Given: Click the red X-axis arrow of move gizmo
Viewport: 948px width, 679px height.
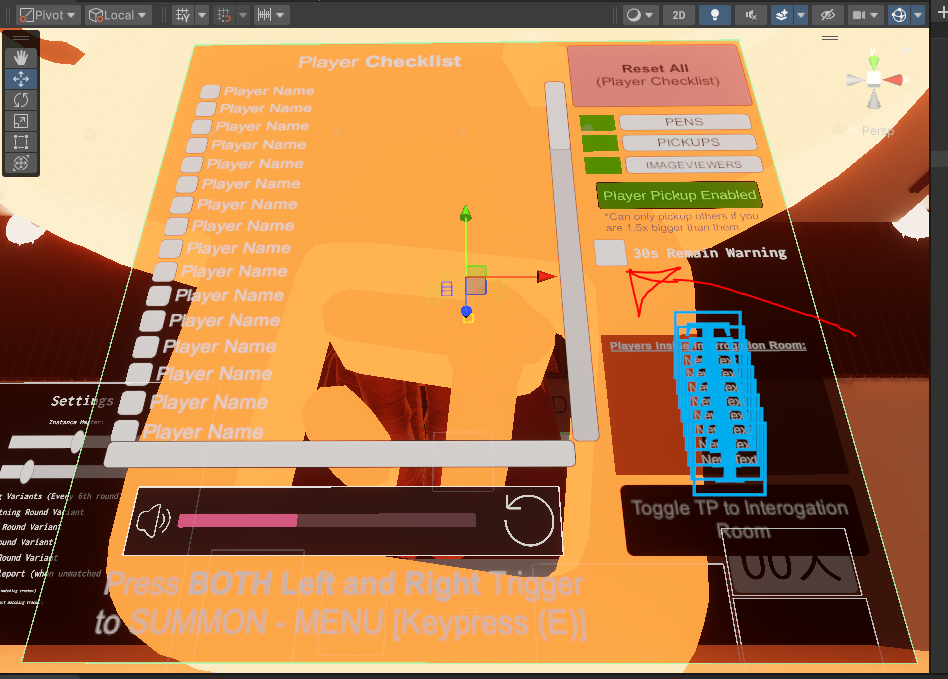Looking at the screenshot, I should click(x=546, y=277).
